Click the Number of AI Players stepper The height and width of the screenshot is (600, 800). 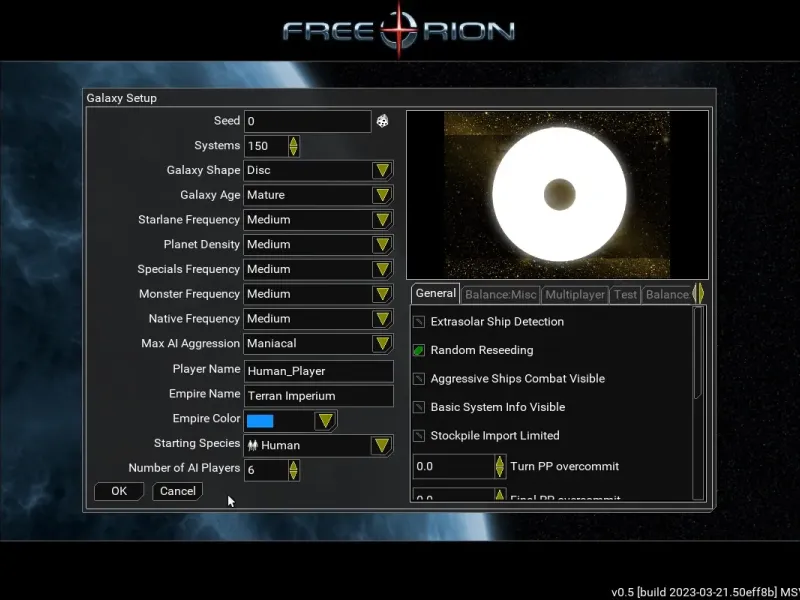[293, 470]
